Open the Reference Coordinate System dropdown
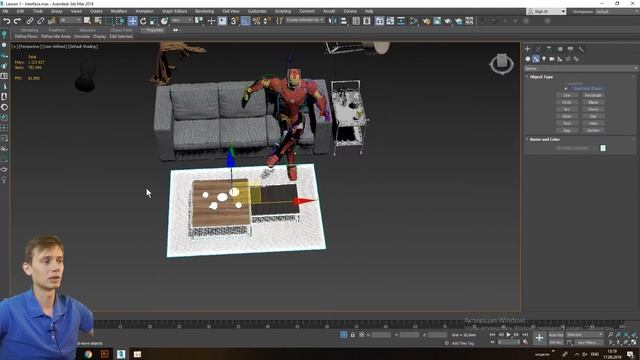Screen dimensions: 640x360 pyautogui.click(x=182, y=20)
